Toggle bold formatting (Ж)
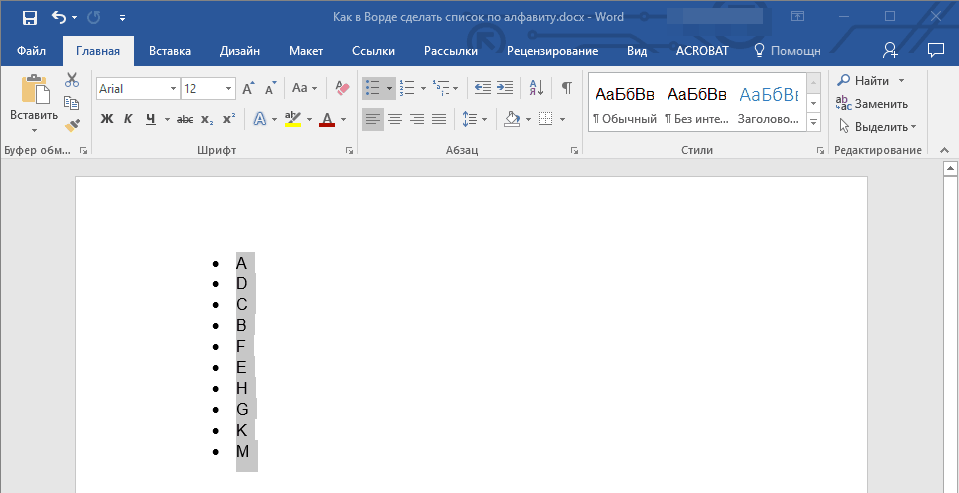 point(107,119)
